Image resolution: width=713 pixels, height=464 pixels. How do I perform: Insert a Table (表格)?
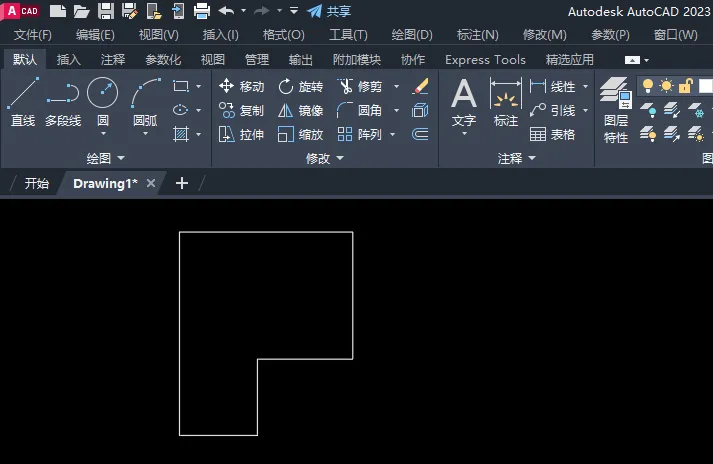(553, 134)
